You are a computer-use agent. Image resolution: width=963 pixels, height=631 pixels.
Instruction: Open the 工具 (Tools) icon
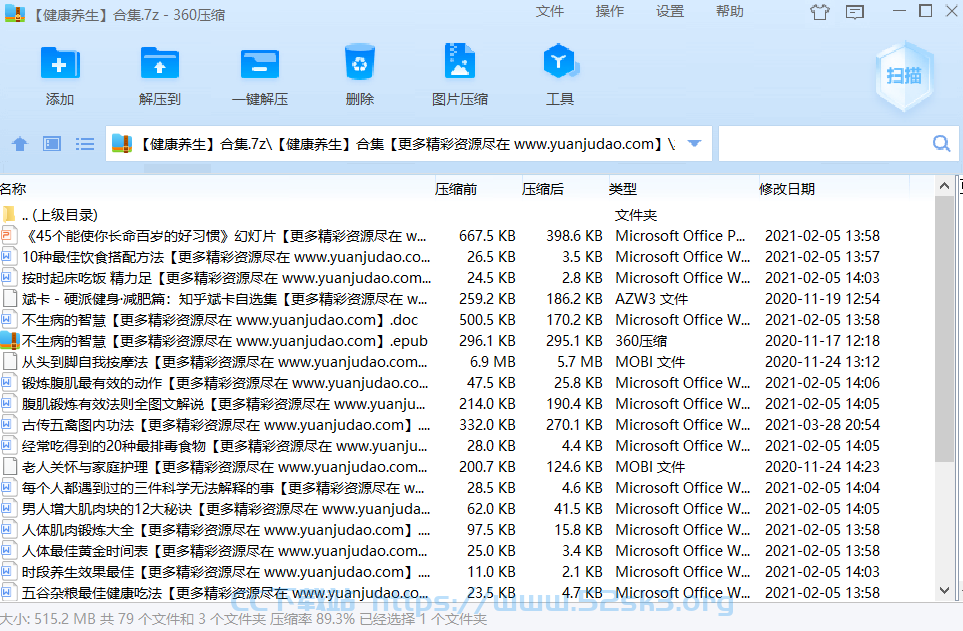pos(560,61)
